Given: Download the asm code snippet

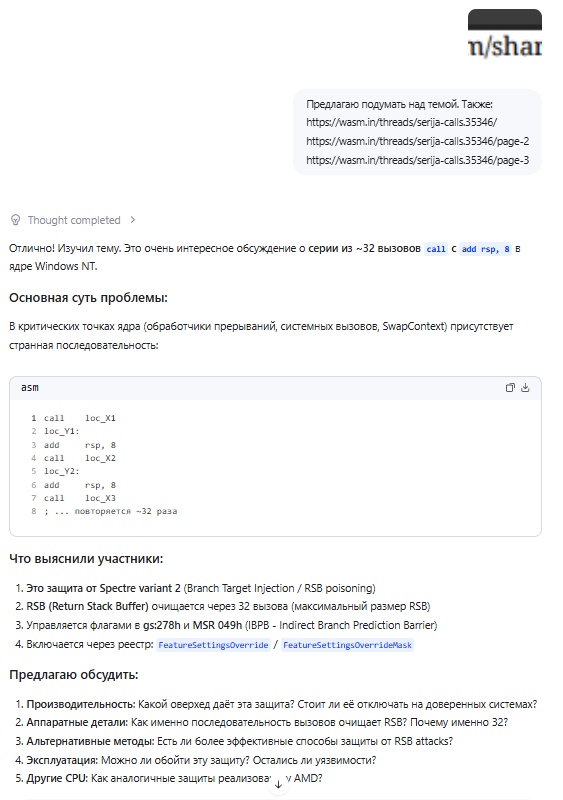Looking at the screenshot, I should (525, 388).
